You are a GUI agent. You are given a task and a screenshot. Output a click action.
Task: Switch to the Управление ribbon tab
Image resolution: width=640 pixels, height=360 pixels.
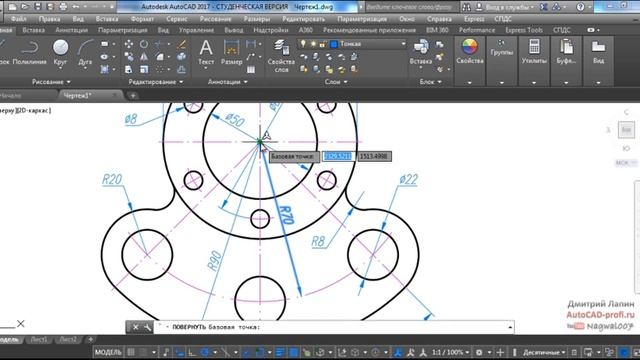(x=196, y=30)
